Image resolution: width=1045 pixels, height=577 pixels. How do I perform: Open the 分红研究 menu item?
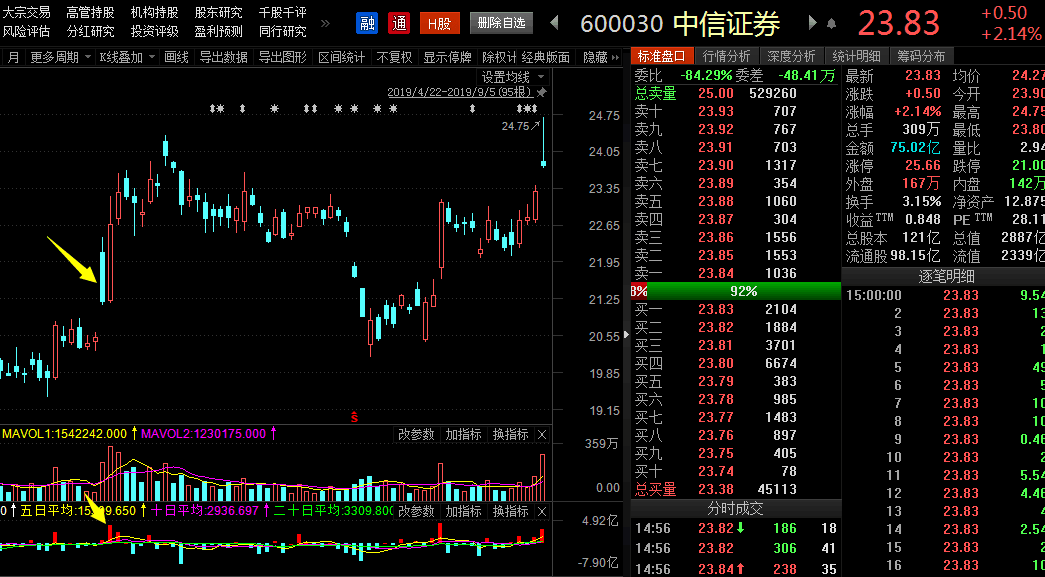click(90, 31)
